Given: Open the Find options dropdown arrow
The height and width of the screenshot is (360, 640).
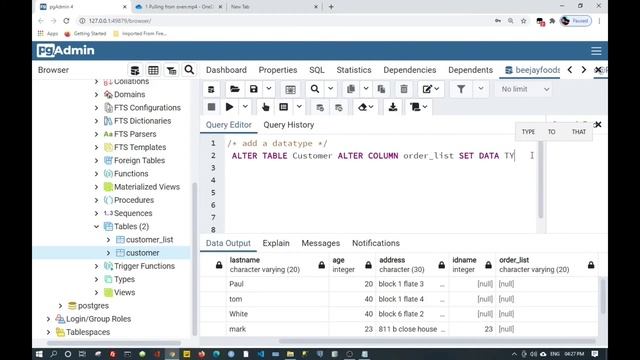Looking at the screenshot, I should (x=330, y=89).
